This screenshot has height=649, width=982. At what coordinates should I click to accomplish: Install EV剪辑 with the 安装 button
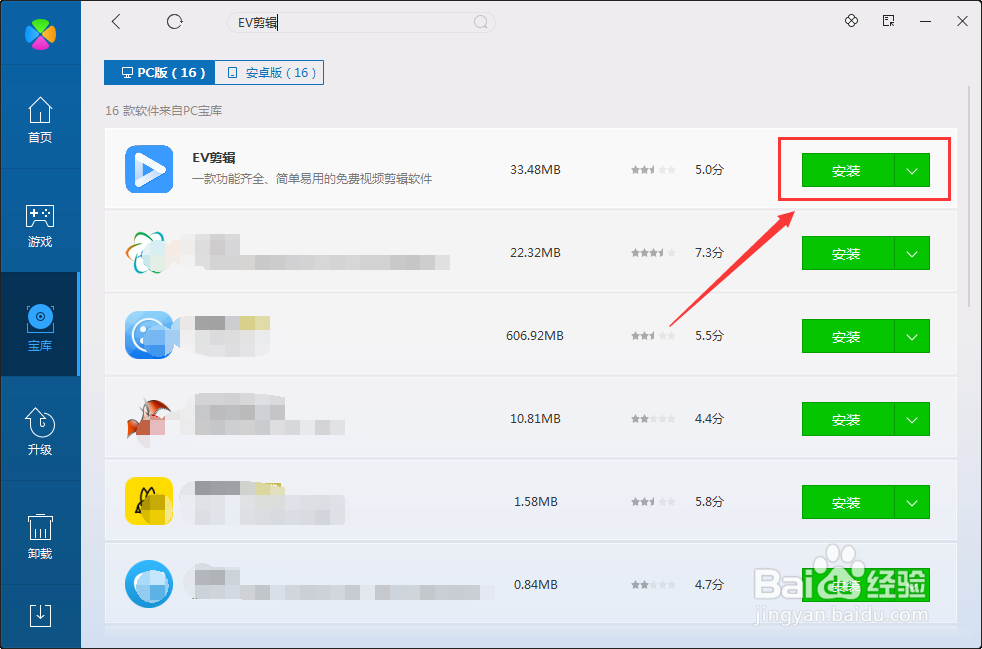point(848,170)
